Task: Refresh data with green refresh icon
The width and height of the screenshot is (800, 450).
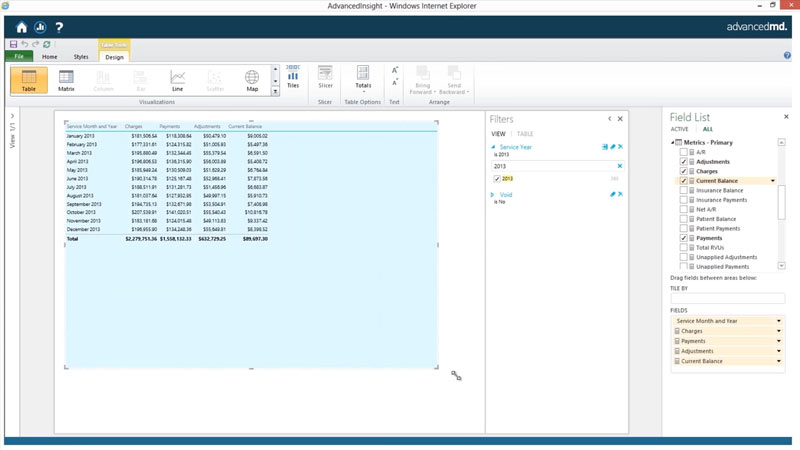Action: tap(46, 44)
